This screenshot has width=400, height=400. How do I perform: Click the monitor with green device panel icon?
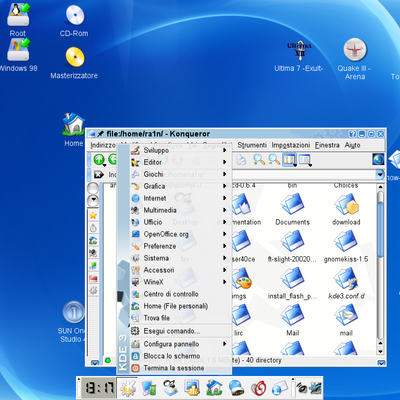click(149, 388)
